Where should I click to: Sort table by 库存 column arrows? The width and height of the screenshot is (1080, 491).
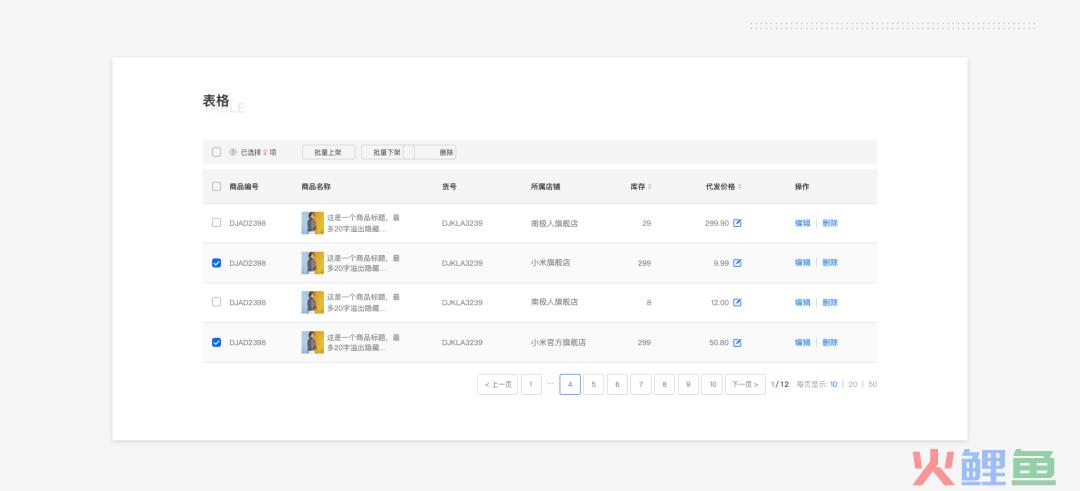[649, 187]
